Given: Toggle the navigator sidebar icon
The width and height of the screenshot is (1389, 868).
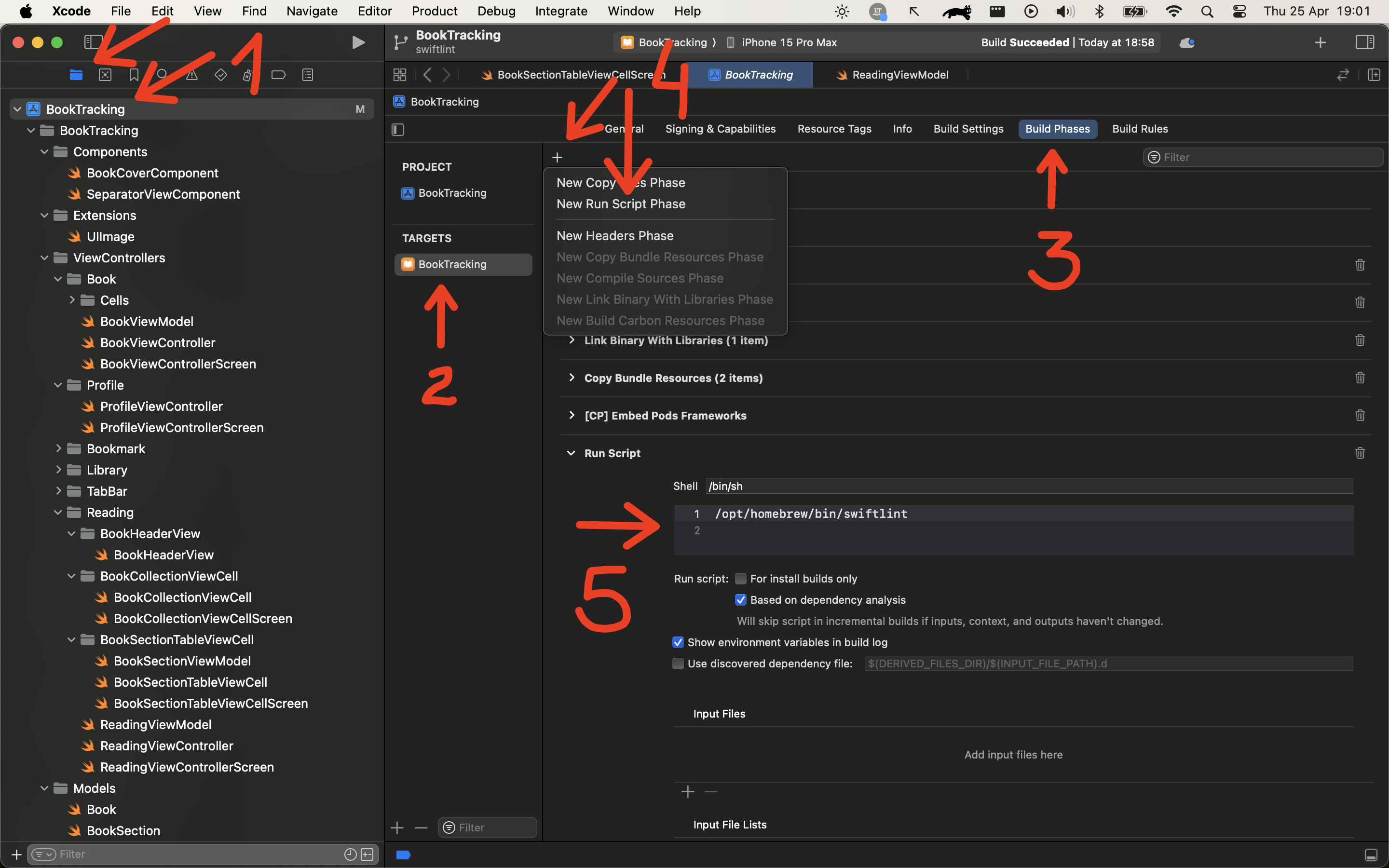Looking at the screenshot, I should pyautogui.click(x=93, y=42).
